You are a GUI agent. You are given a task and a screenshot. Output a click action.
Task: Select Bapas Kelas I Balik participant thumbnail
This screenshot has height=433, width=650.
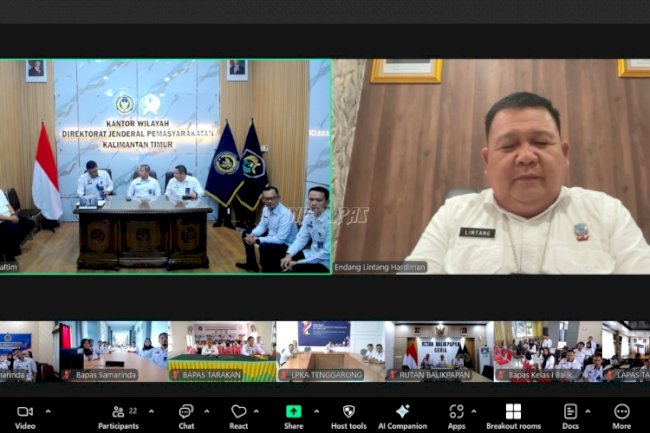point(548,351)
